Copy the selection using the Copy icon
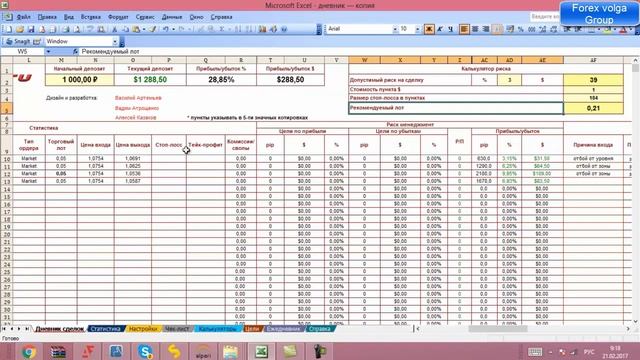The height and width of the screenshot is (360, 640). [125, 29]
